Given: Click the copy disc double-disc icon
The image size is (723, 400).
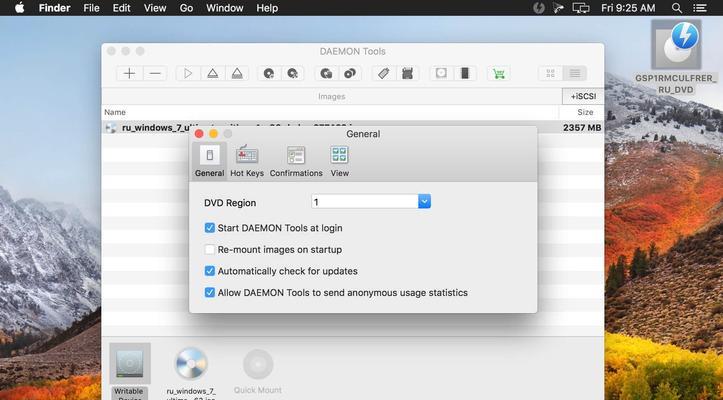Looking at the screenshot, I should (x=350, y=73).
